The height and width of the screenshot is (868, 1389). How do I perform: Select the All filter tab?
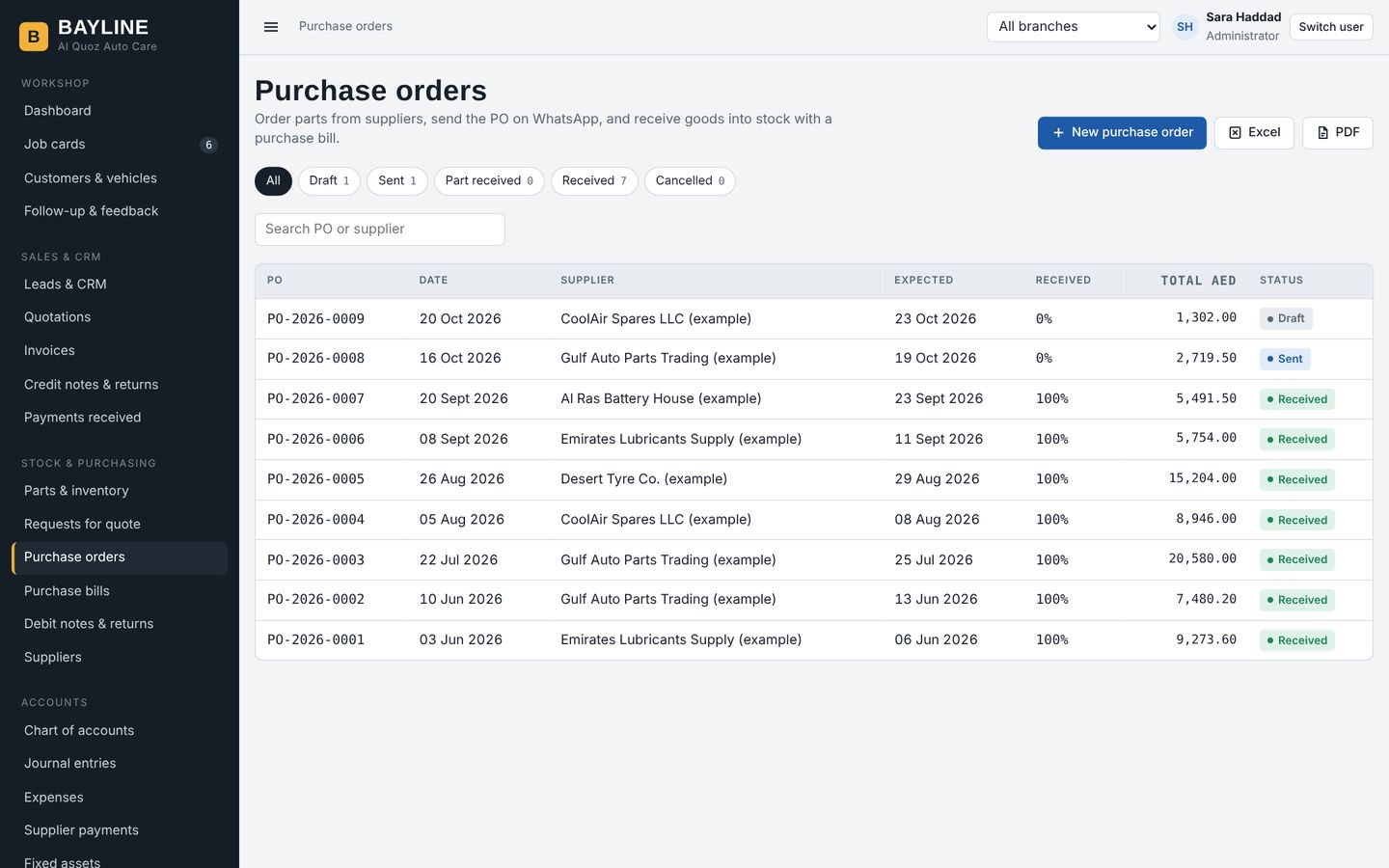pos(273,181)
